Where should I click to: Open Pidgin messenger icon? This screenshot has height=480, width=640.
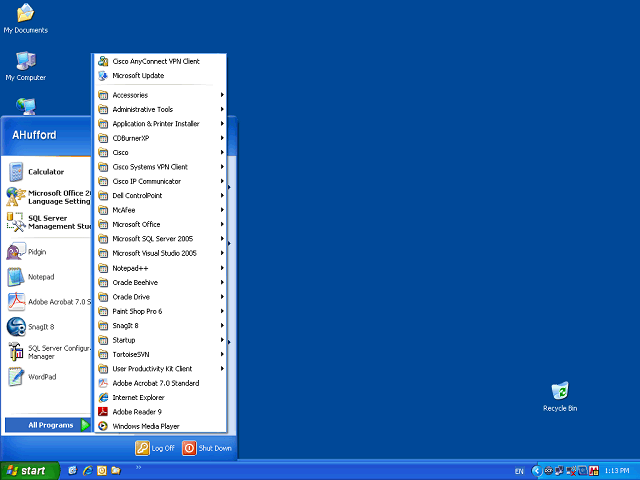pyautogui.click(x=16, y=252)
